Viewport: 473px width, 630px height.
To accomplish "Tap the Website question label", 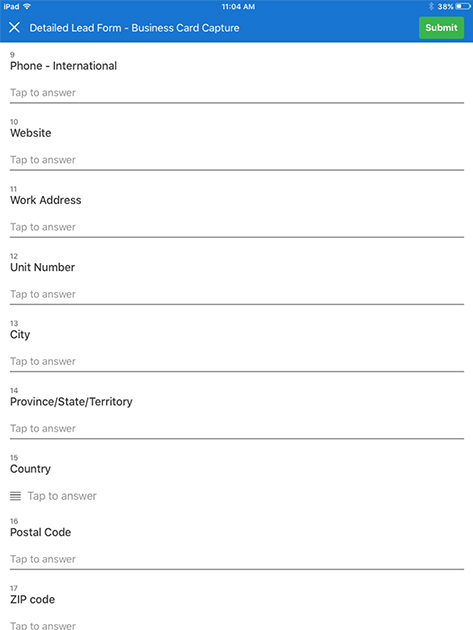I will 31,133.
